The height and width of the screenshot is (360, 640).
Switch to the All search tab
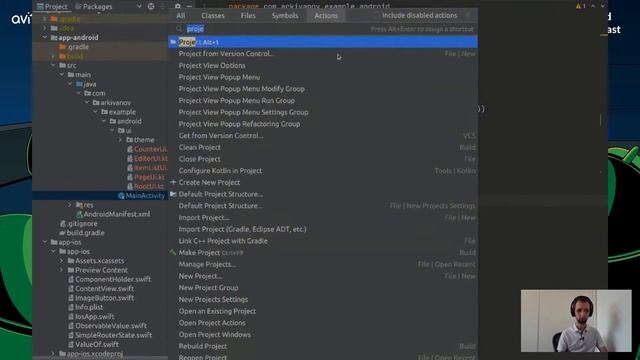[x=181, y=16]
